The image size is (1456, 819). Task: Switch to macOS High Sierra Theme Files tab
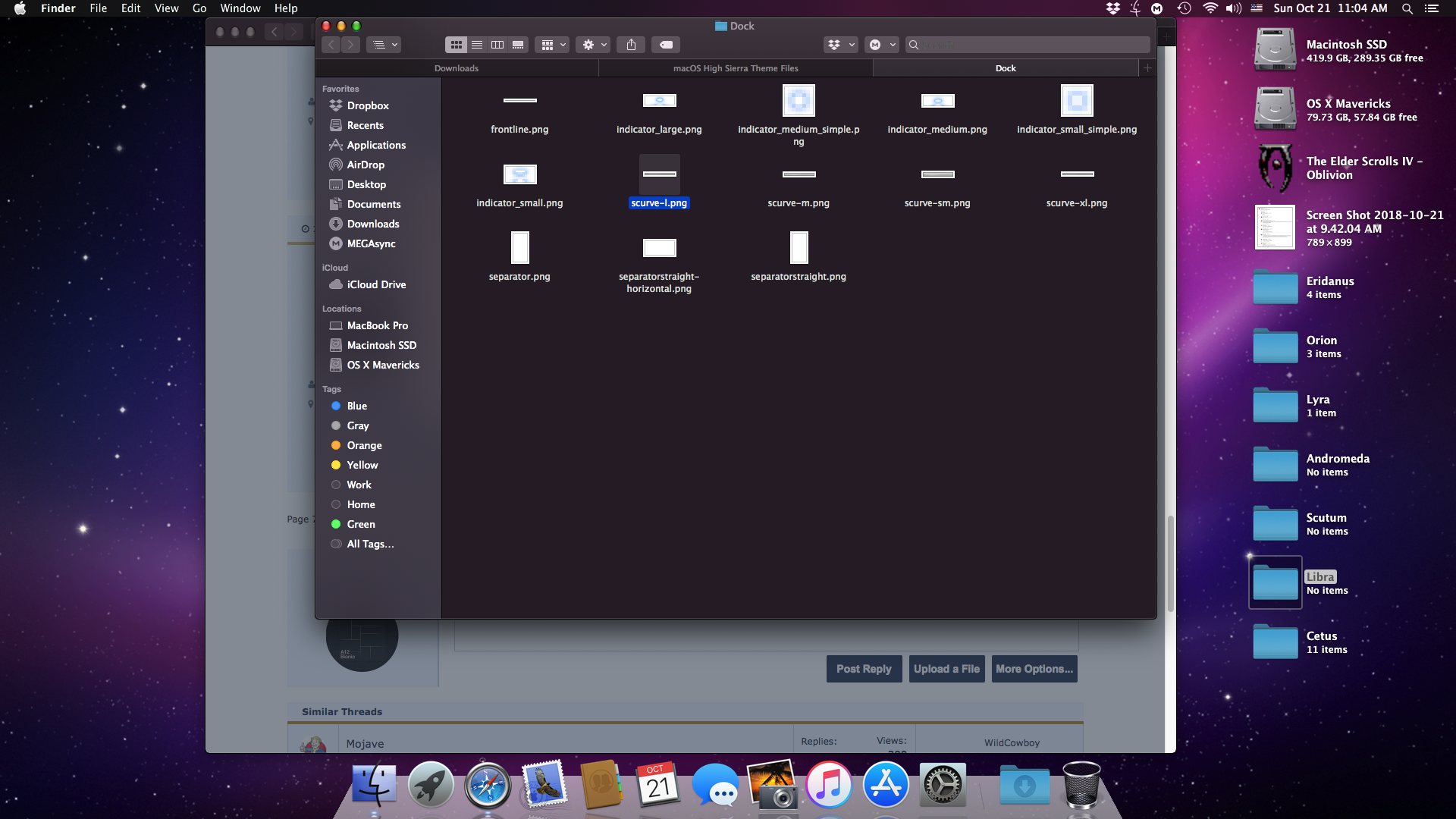tap(736, 68)
